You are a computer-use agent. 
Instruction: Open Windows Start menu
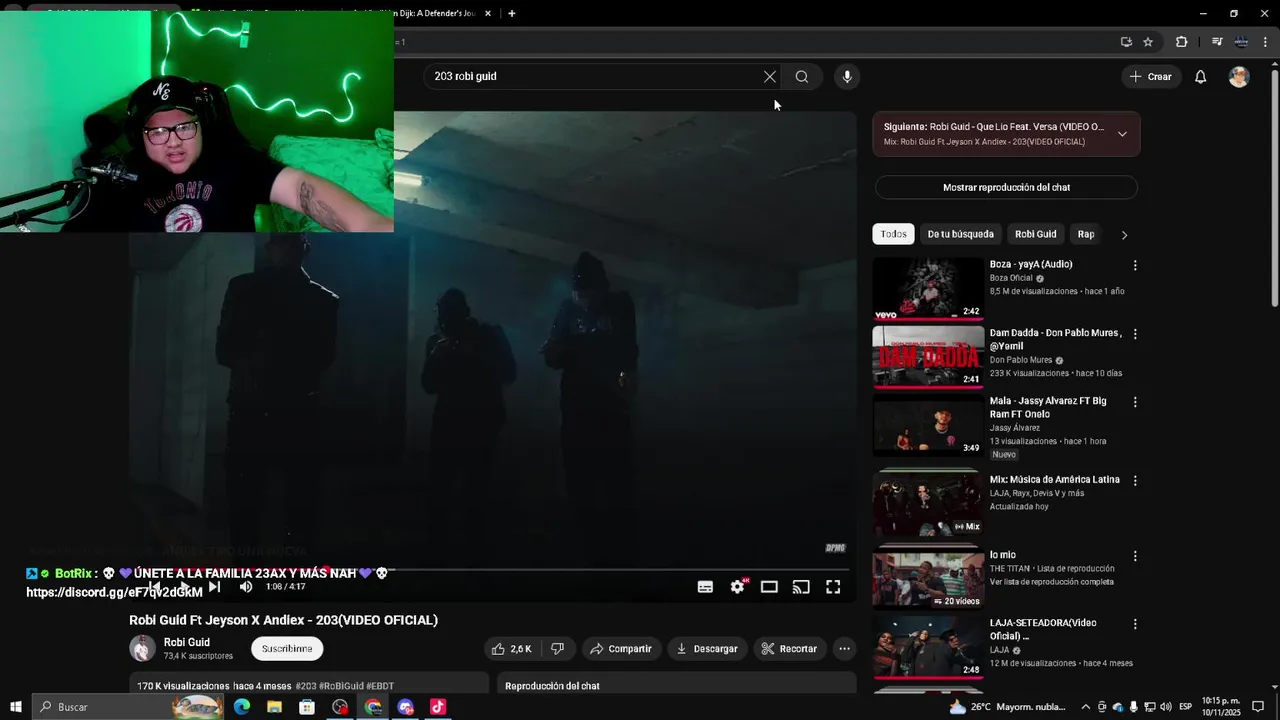point(16,707)
